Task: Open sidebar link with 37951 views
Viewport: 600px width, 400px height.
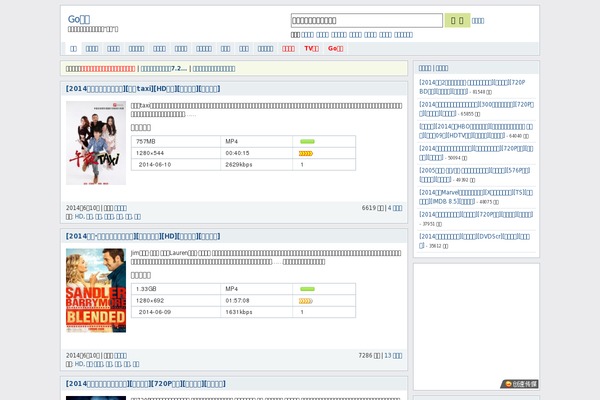Action: (476, 214)
